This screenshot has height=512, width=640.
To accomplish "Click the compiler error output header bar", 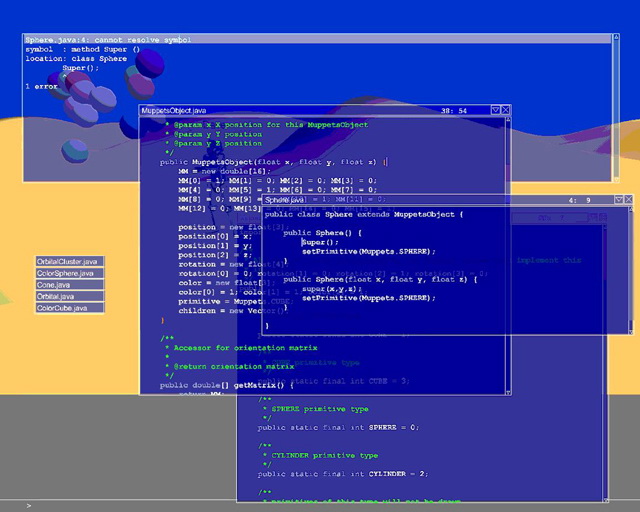I will pyautogui.click(x=300, y=39).
